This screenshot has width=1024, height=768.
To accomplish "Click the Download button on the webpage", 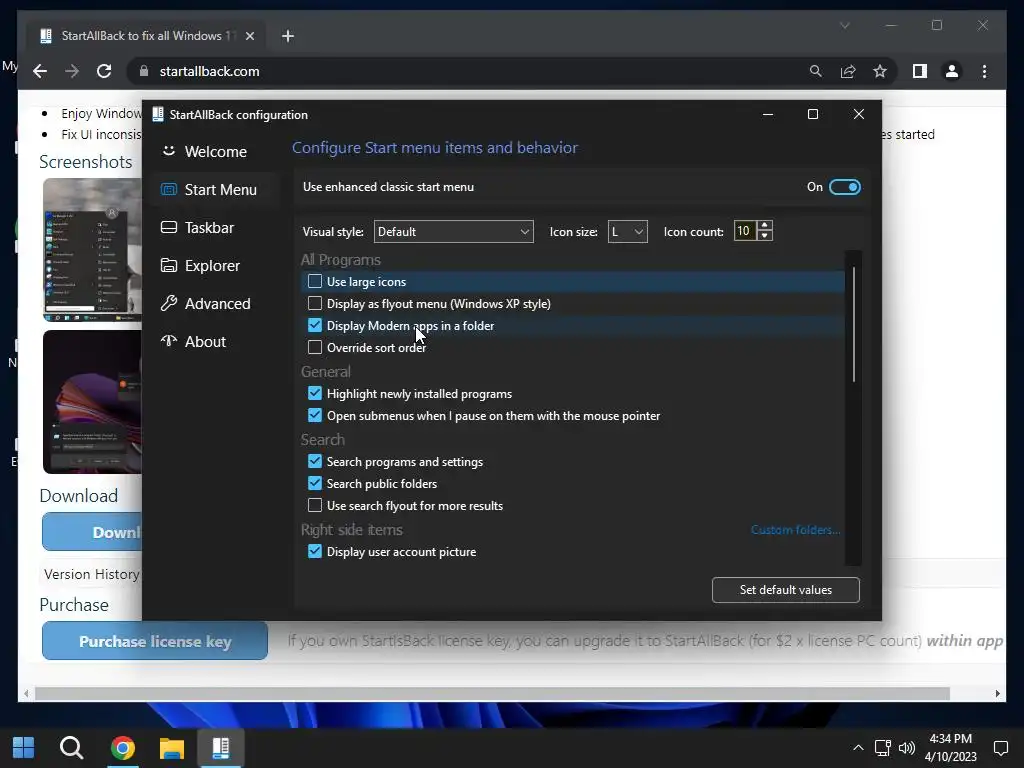I will [x=92, y=532].
